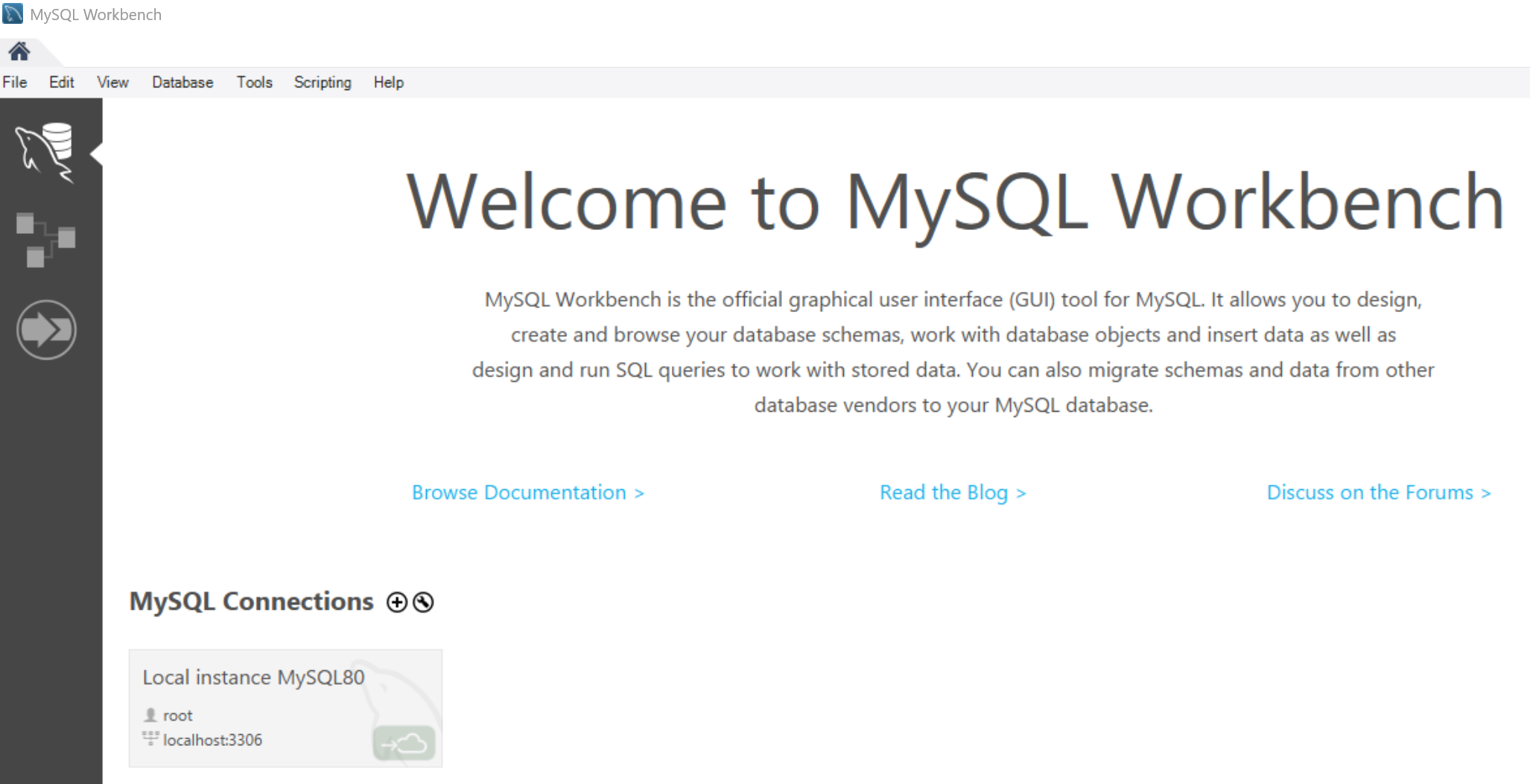Open the Help menu

388,83
